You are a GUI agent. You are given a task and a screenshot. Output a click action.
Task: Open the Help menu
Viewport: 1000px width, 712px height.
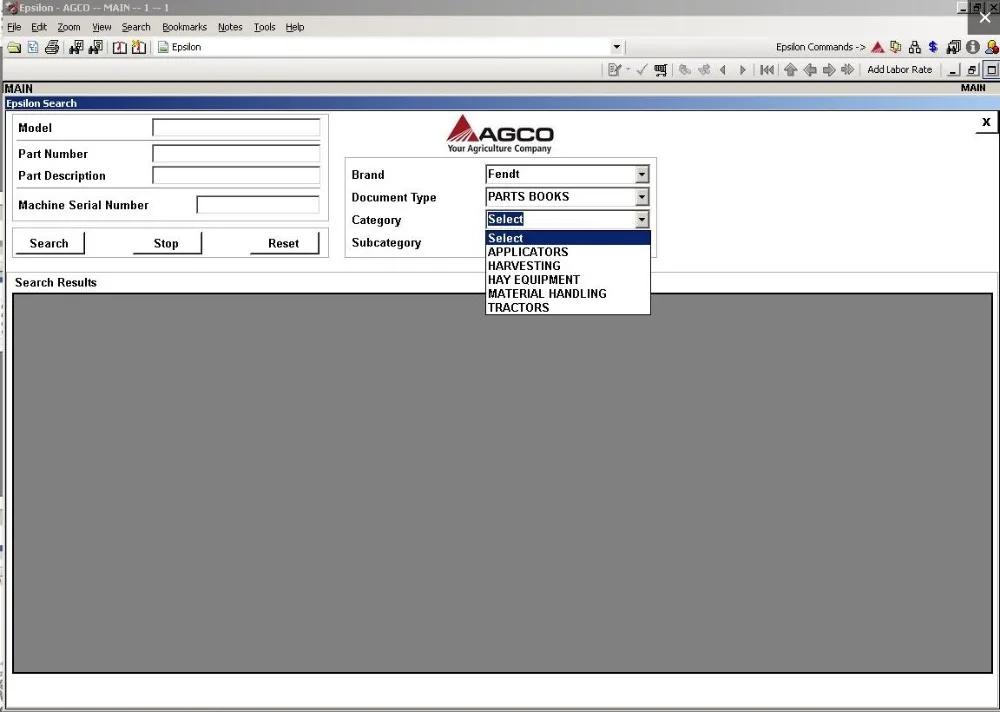tap(295, 27)
